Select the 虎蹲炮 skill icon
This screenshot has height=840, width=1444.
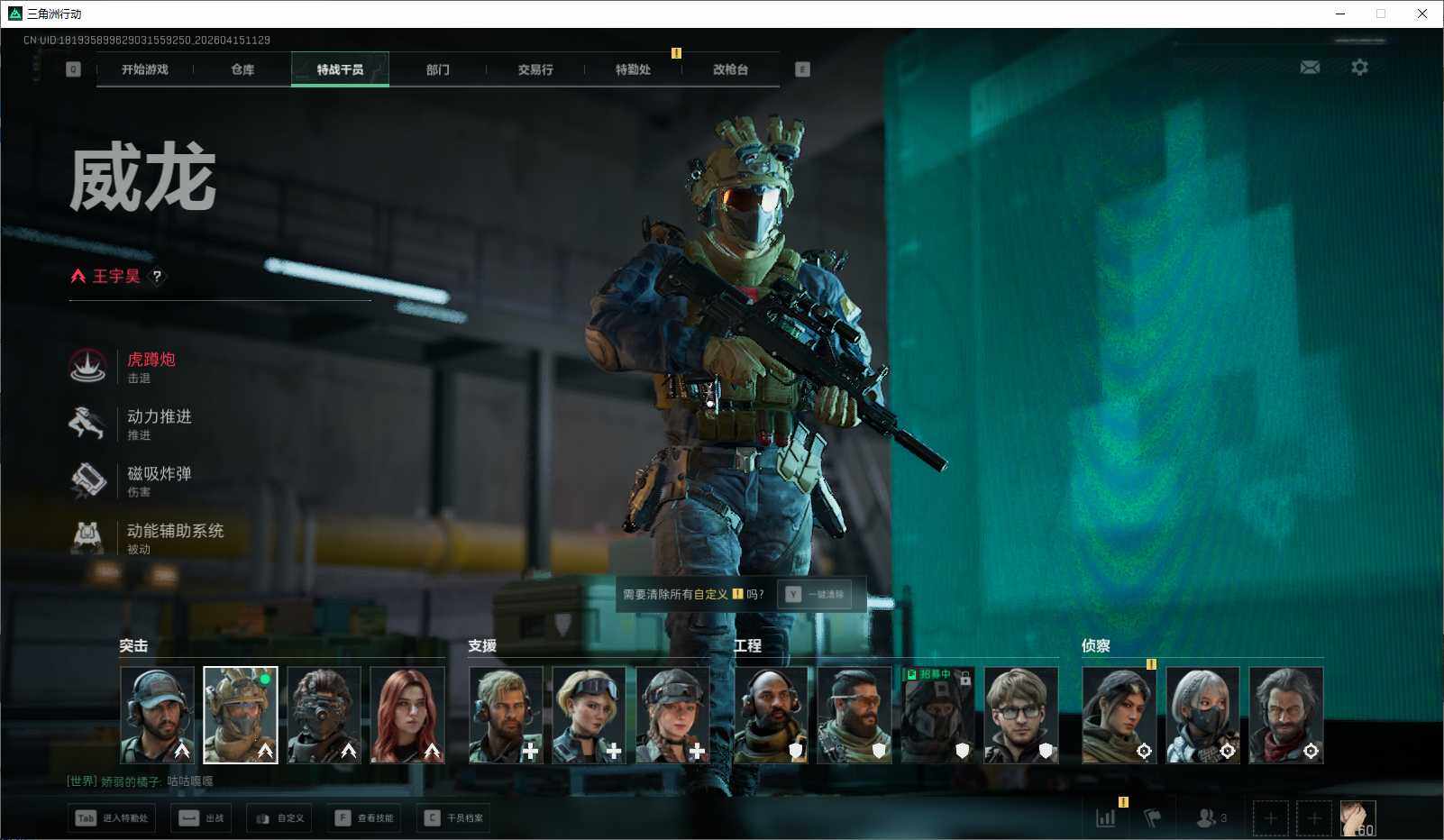[88, 366]
